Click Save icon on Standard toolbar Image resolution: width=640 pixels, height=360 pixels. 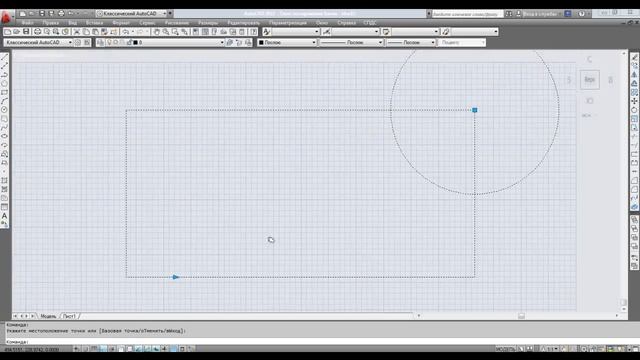(x=26, y=31)
